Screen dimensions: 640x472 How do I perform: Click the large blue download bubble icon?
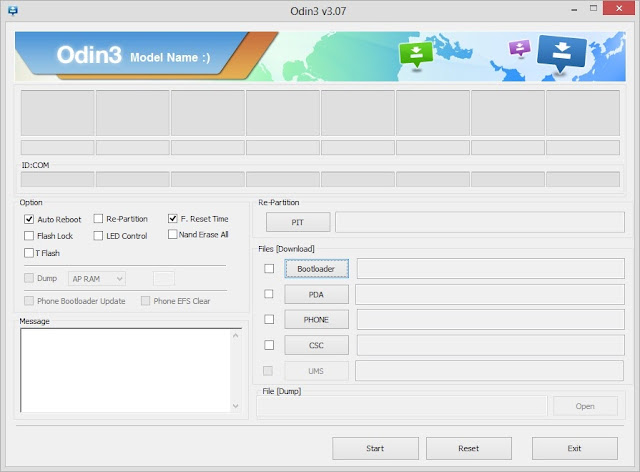coord(562,53)
